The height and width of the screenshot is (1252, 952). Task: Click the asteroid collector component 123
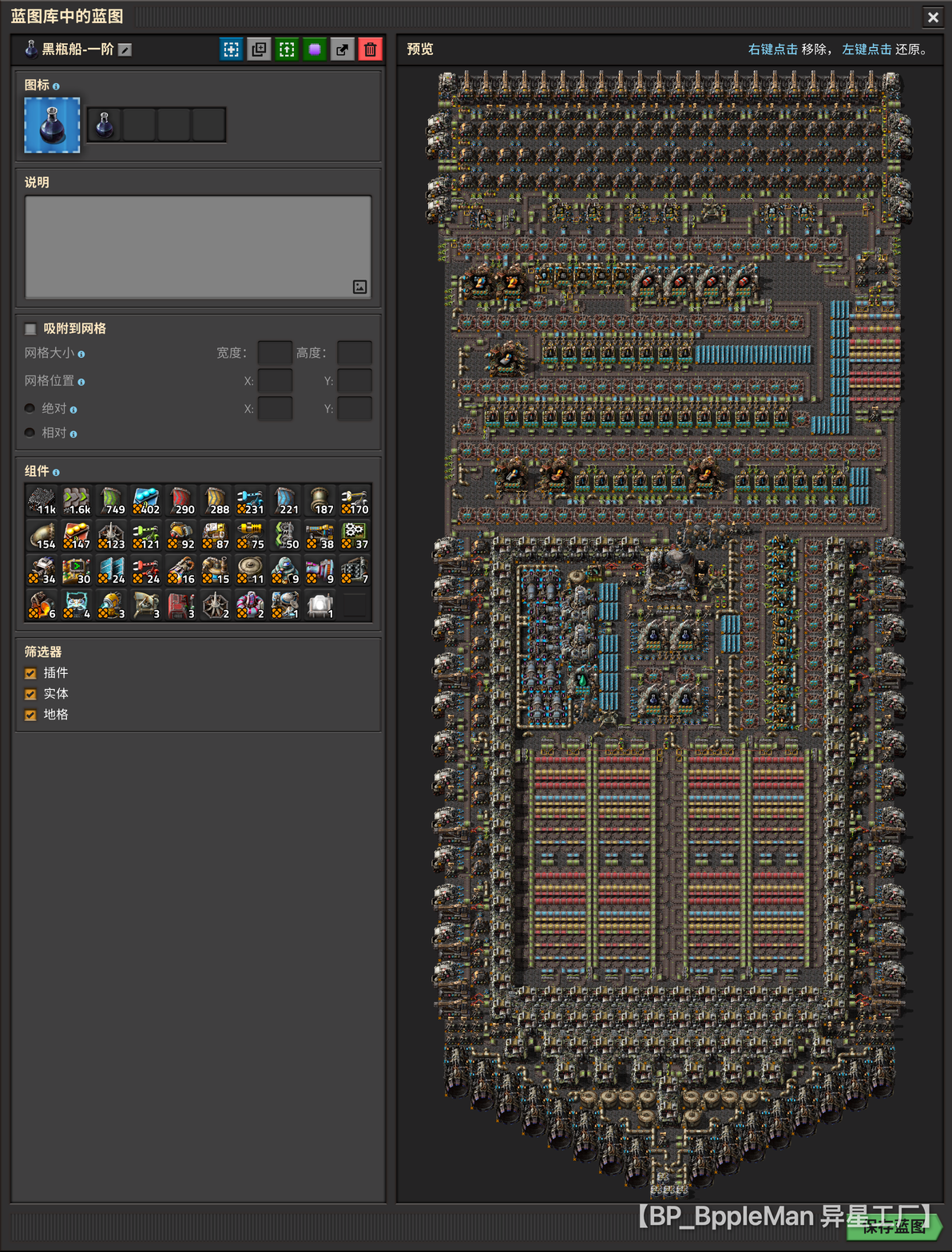coord(112,536)
